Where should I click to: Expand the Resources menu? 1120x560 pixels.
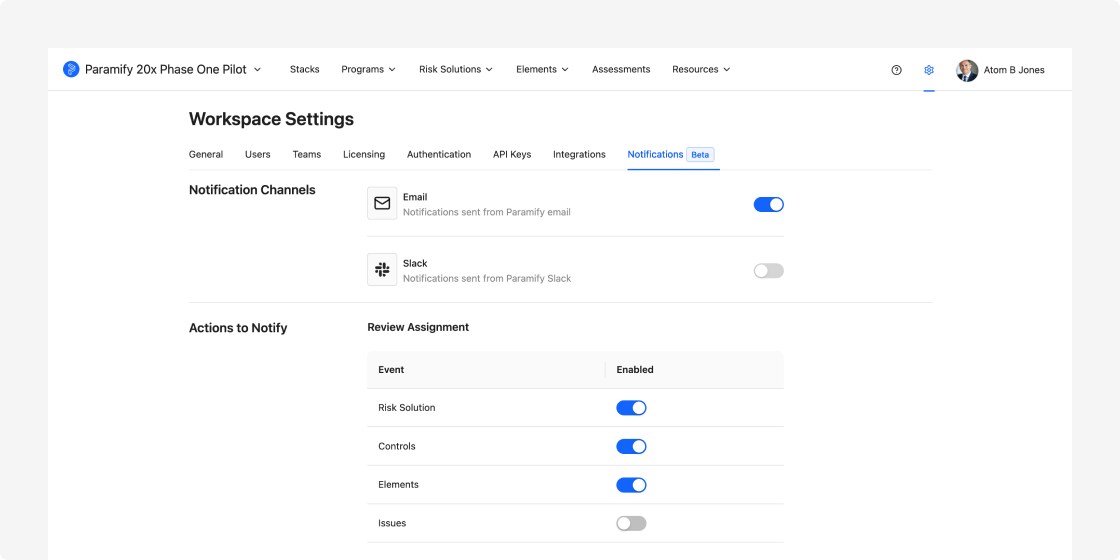click(x=701, y=69)
